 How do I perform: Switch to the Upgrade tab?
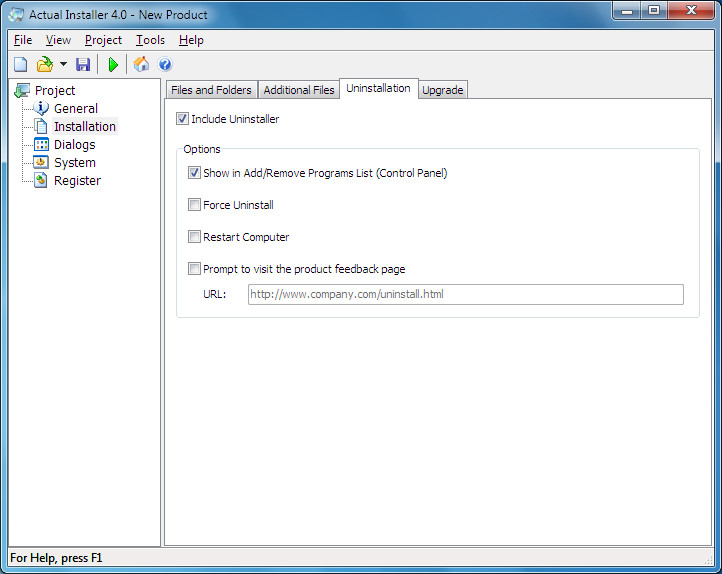pos(443,90)
